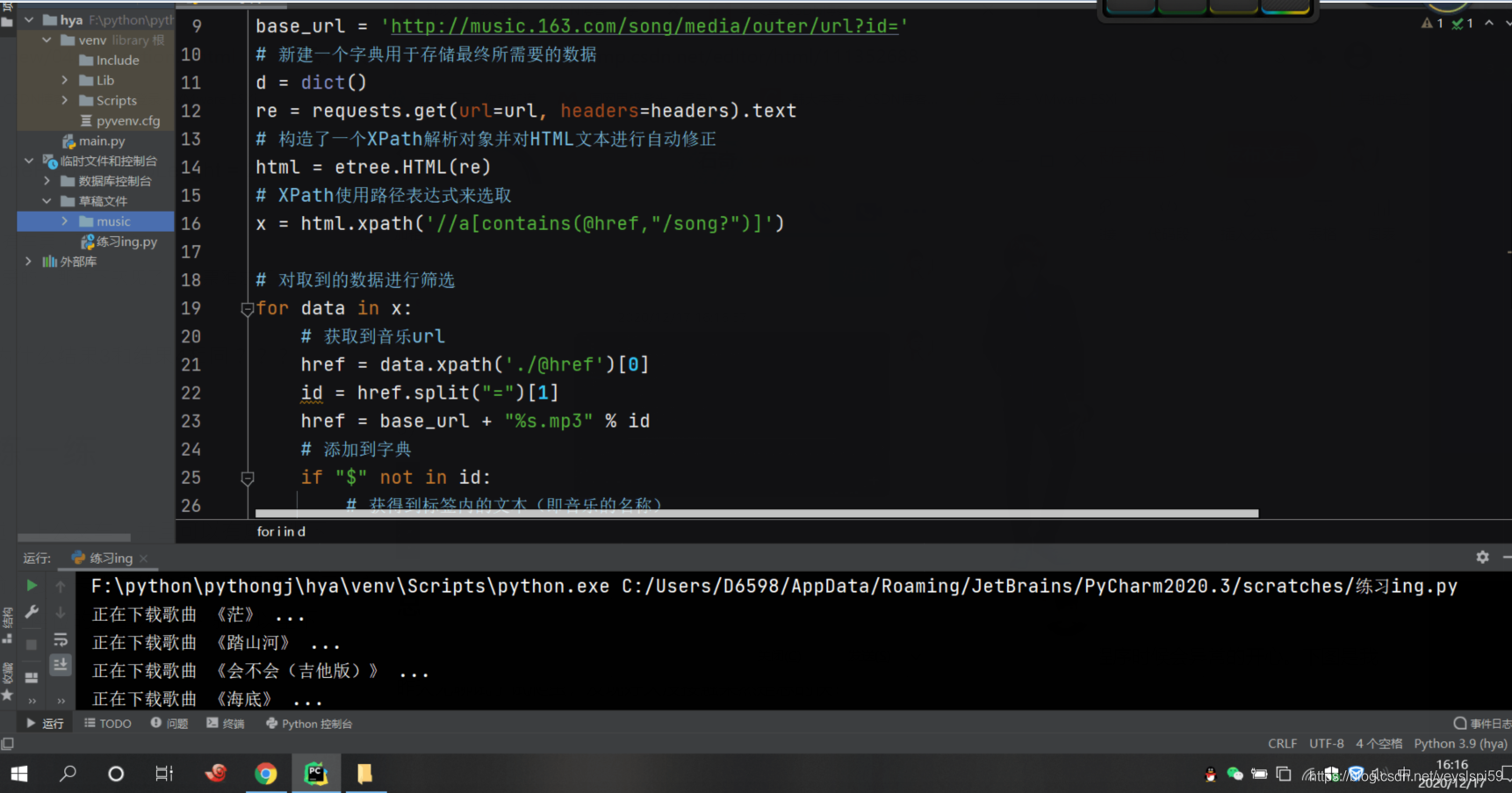Change UTF-8 file encoding in status bar
The width and height of the screenshot is (1512, 793).
coord(1326,744)
